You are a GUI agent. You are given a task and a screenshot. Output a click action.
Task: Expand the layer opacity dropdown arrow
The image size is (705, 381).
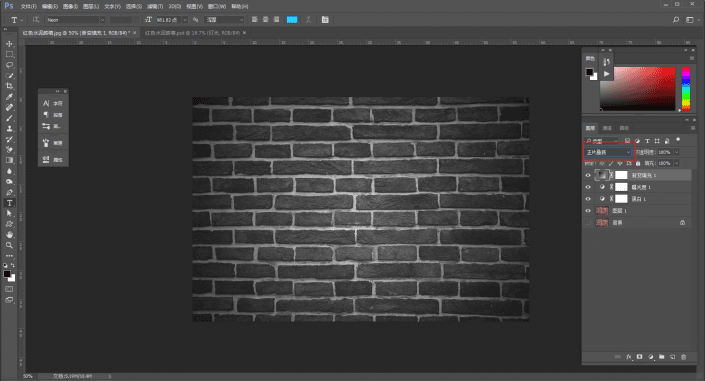click(676, 152)
